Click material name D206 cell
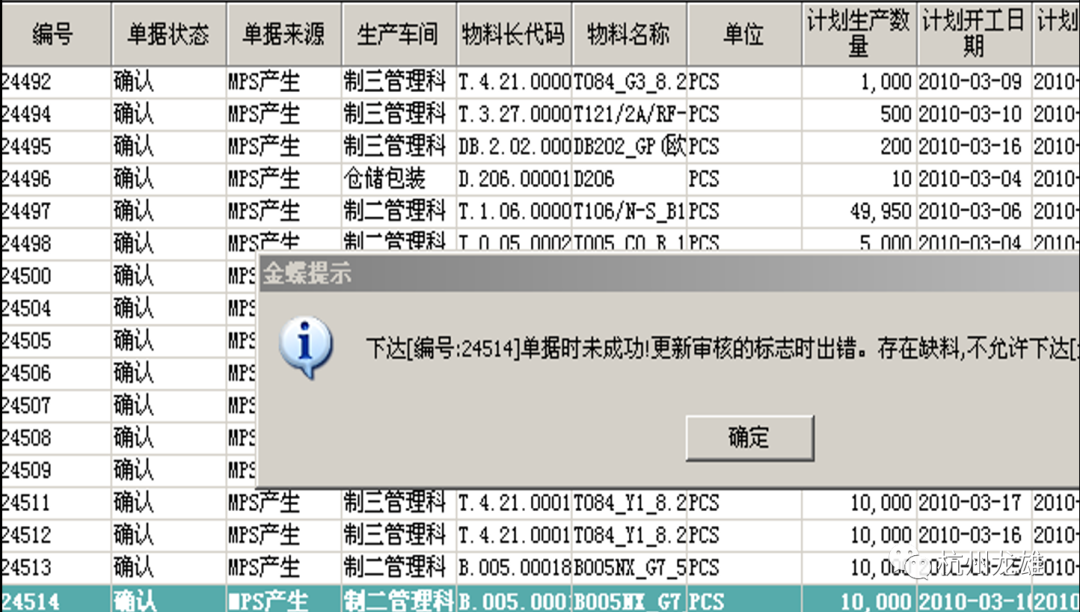This screenshot has width=1080, height=612. pyautogui.click(x=629, y=179)
